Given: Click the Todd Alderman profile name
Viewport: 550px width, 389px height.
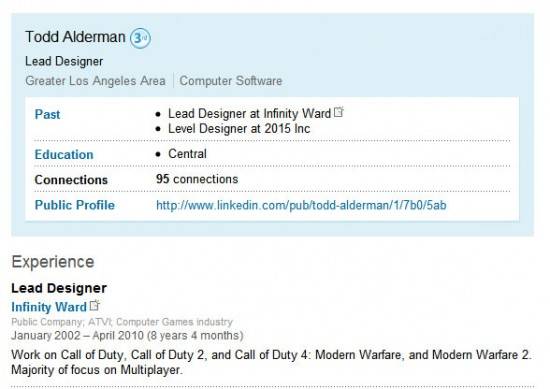Looking at the screenshot, I should coord(75,37).
